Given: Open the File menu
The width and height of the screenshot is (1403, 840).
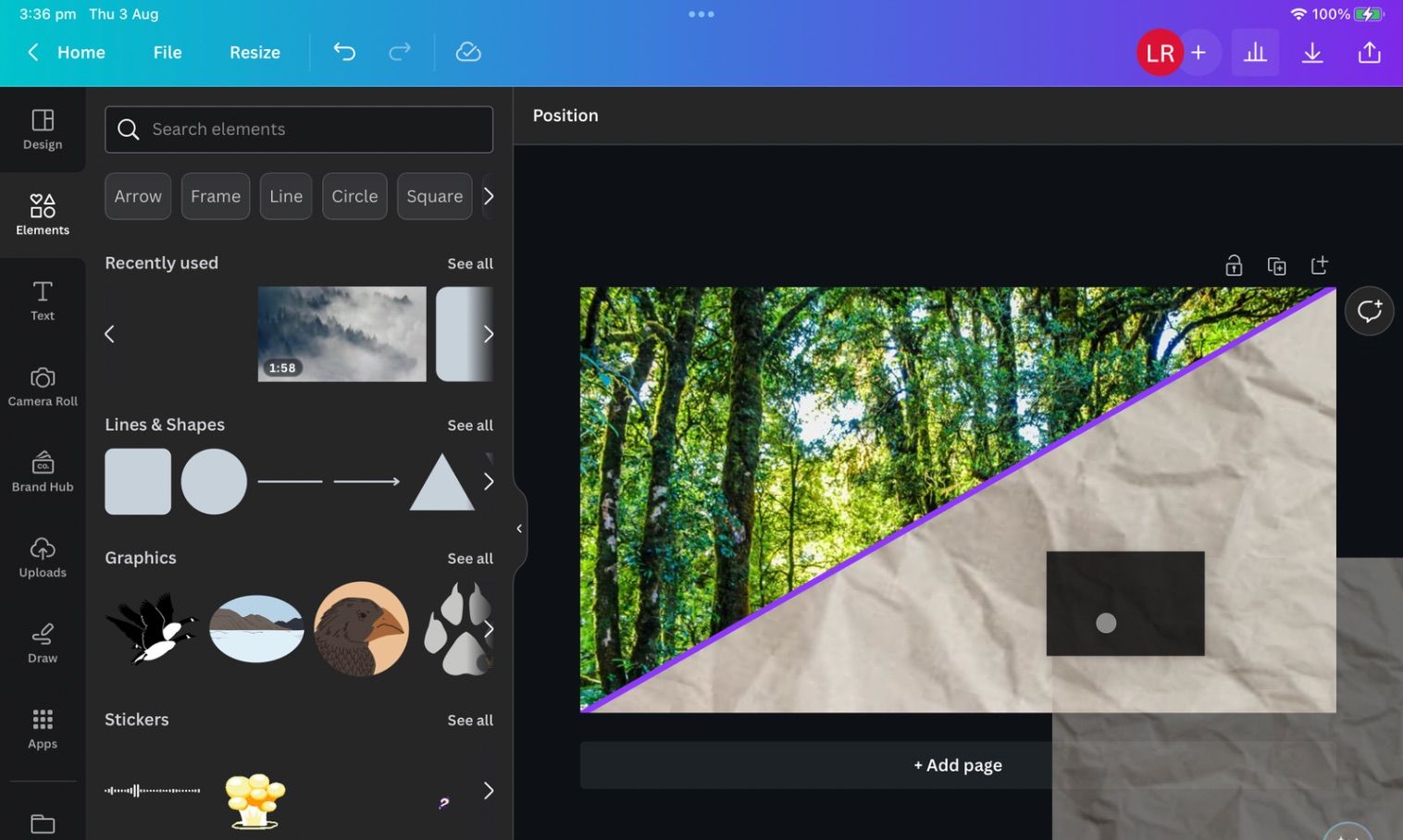Looking at the screenshot, I should pyautogui.click(x=168, y=52).
